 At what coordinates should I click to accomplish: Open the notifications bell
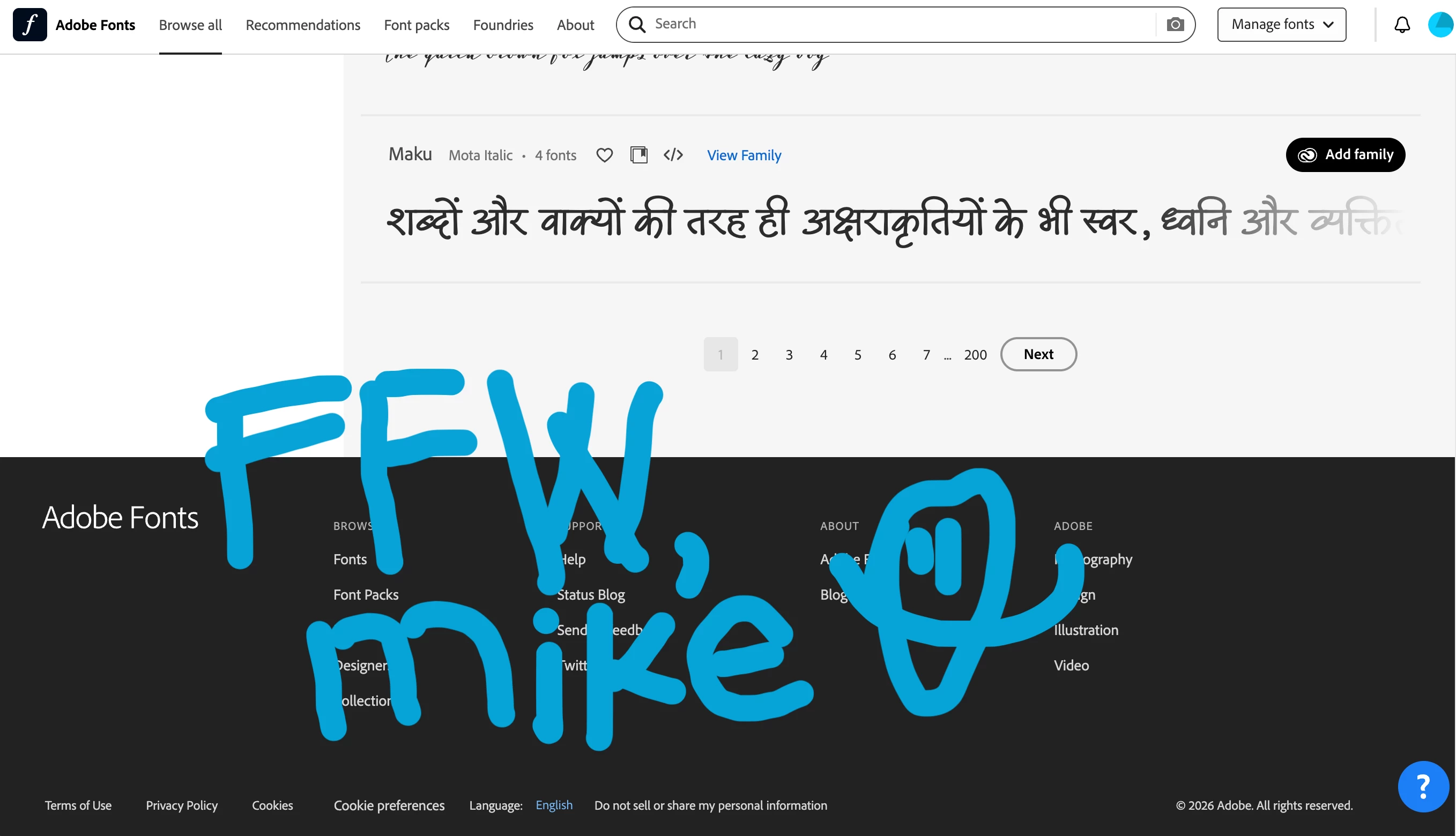pos(1402,25)
